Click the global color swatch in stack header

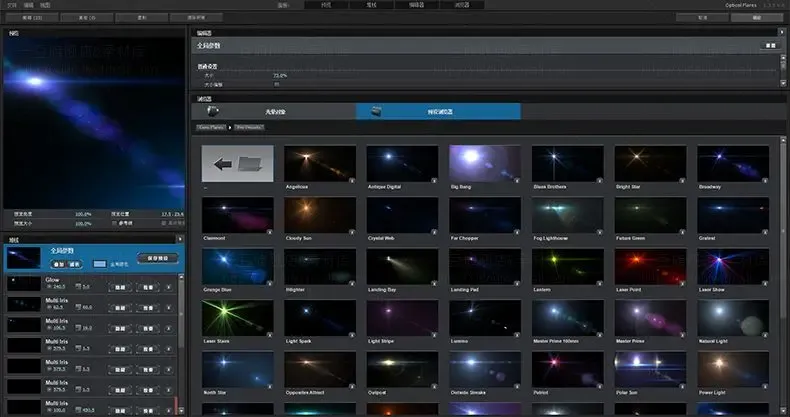point(100,264)
